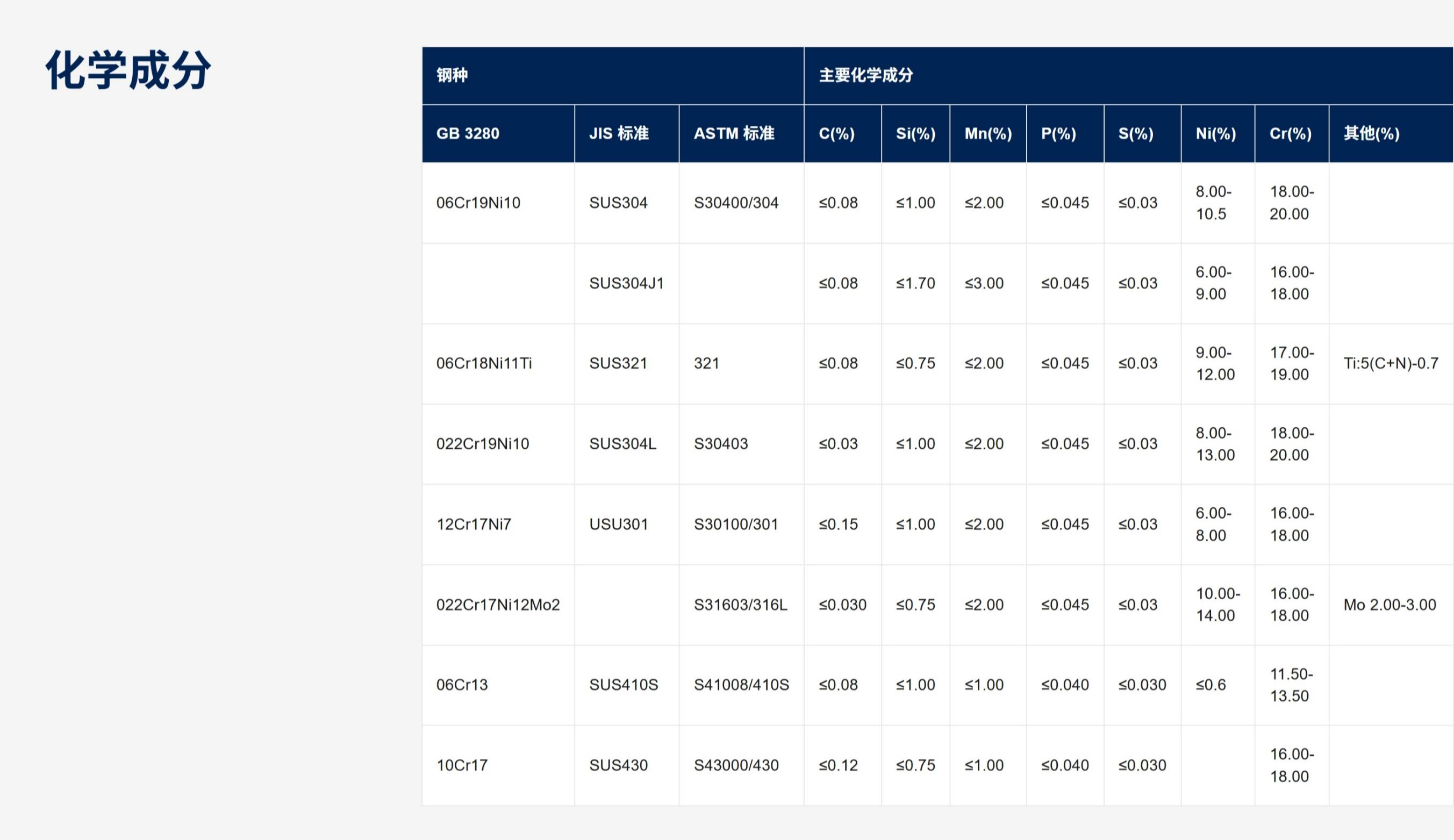1454x840 pixels.
Task: Select the 06Cr19Ni10 steel grade cell
Action: (x=478, y=203)
